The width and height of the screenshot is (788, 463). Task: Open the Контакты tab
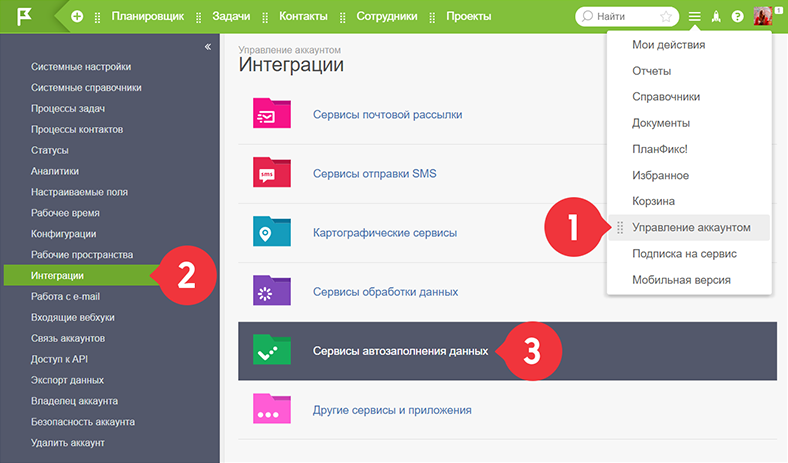304,17
